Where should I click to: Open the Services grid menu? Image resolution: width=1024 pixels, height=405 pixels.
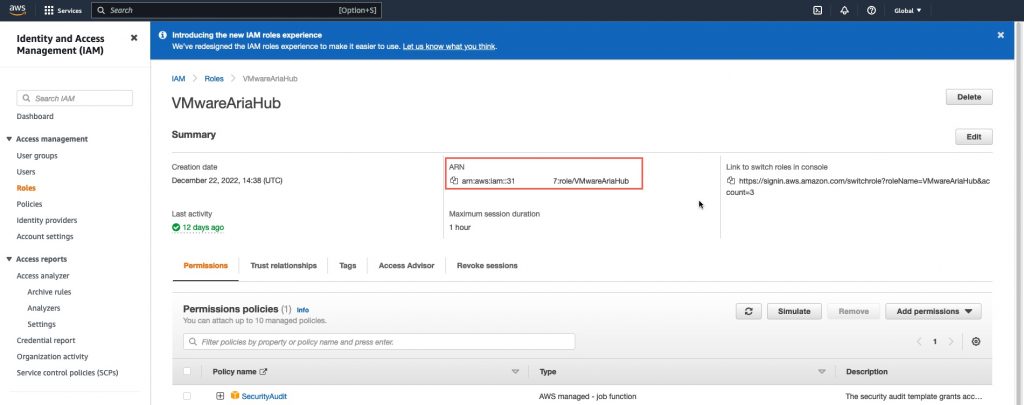[x=63, y=10]
